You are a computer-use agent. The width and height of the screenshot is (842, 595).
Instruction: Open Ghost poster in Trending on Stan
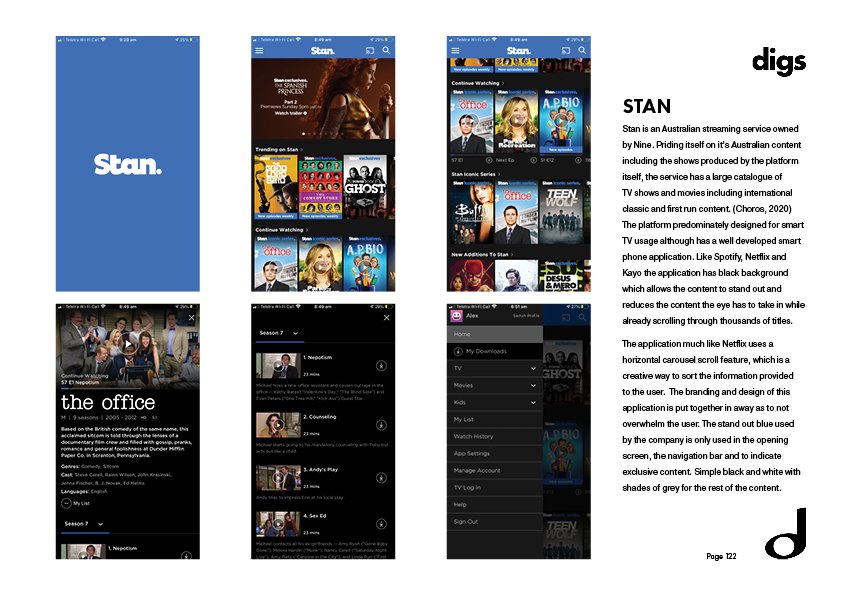coord(365,187)
